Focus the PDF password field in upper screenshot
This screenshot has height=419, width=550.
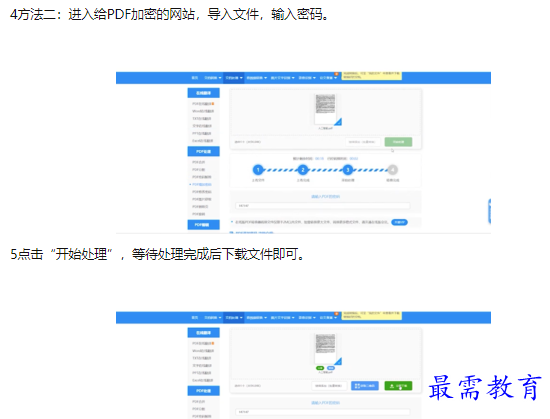pos(323,206)
